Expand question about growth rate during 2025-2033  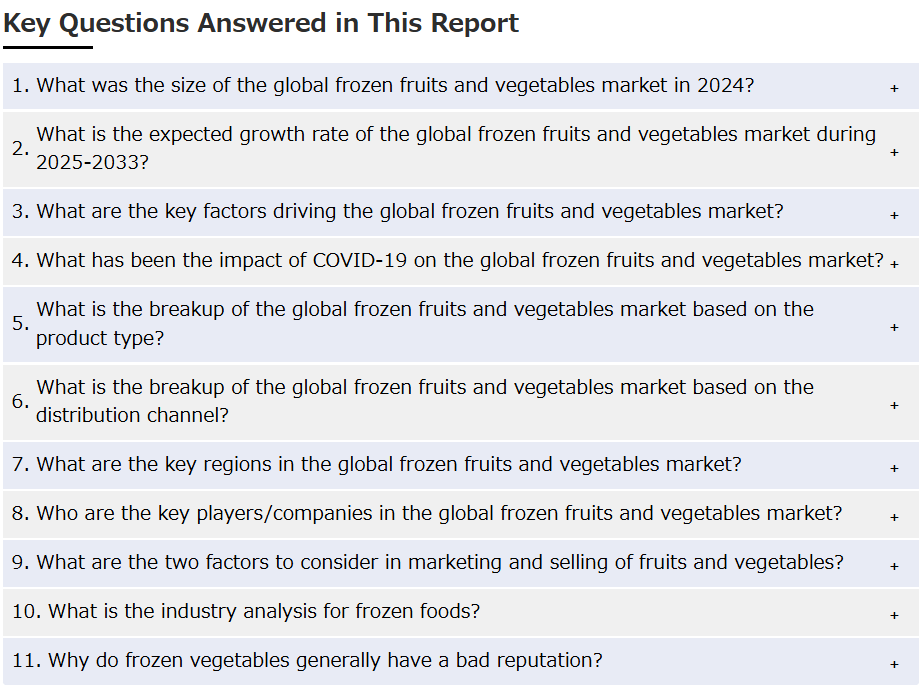coord(461,150)
